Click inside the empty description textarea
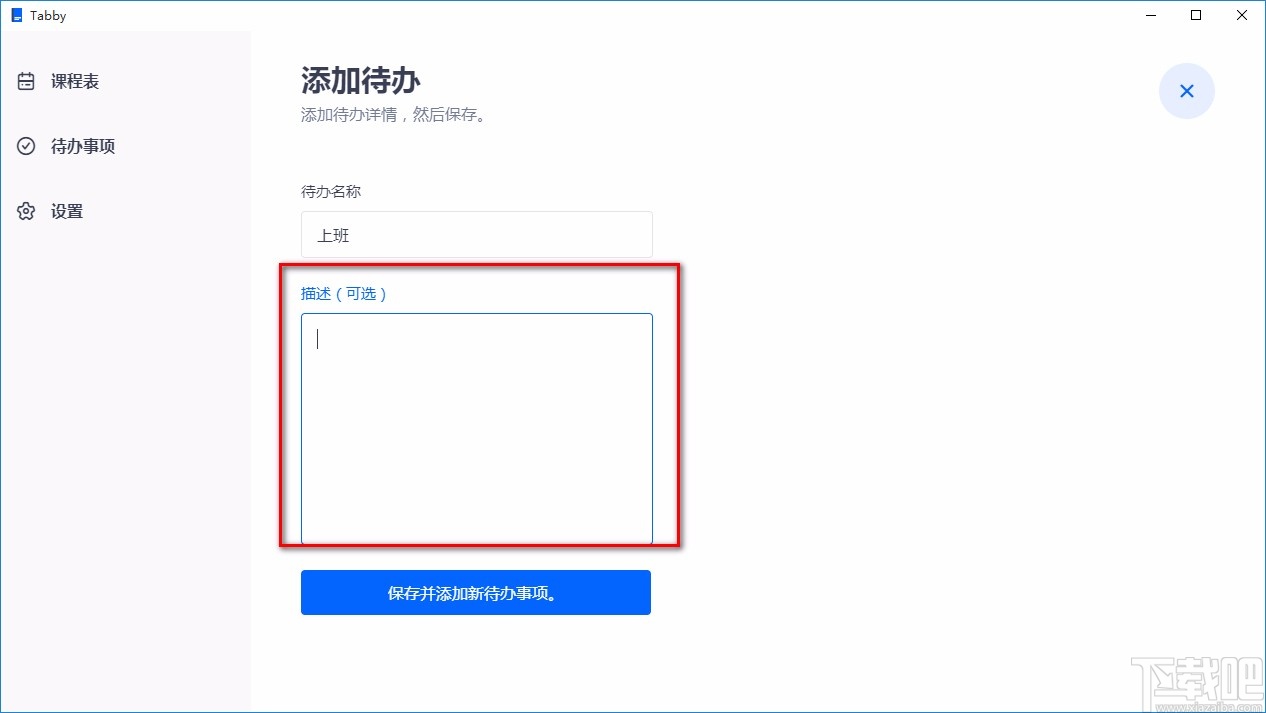The image size is (1266, 713). tap(476, 428)
